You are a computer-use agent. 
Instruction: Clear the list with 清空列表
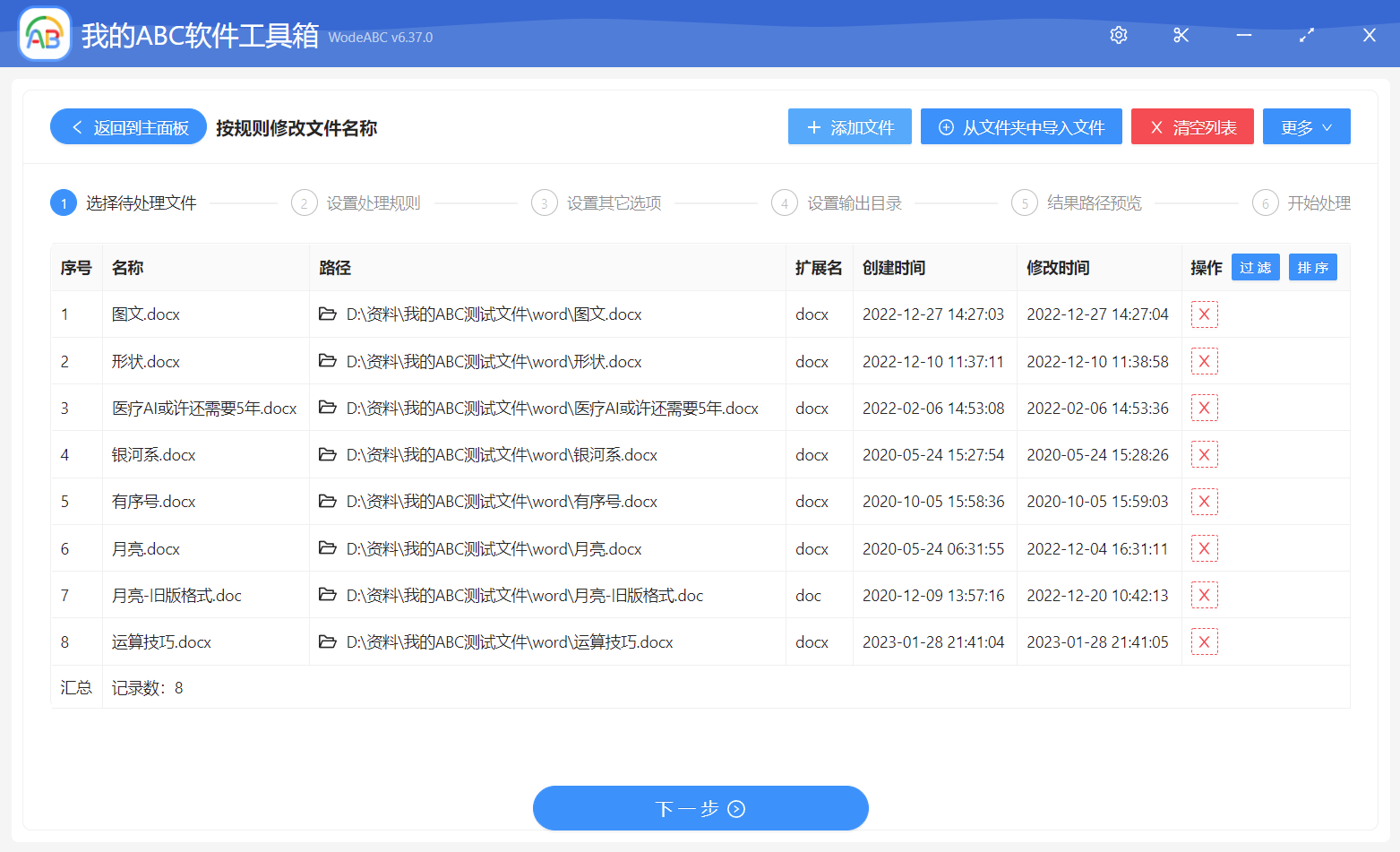click(x=1191, y=127)
